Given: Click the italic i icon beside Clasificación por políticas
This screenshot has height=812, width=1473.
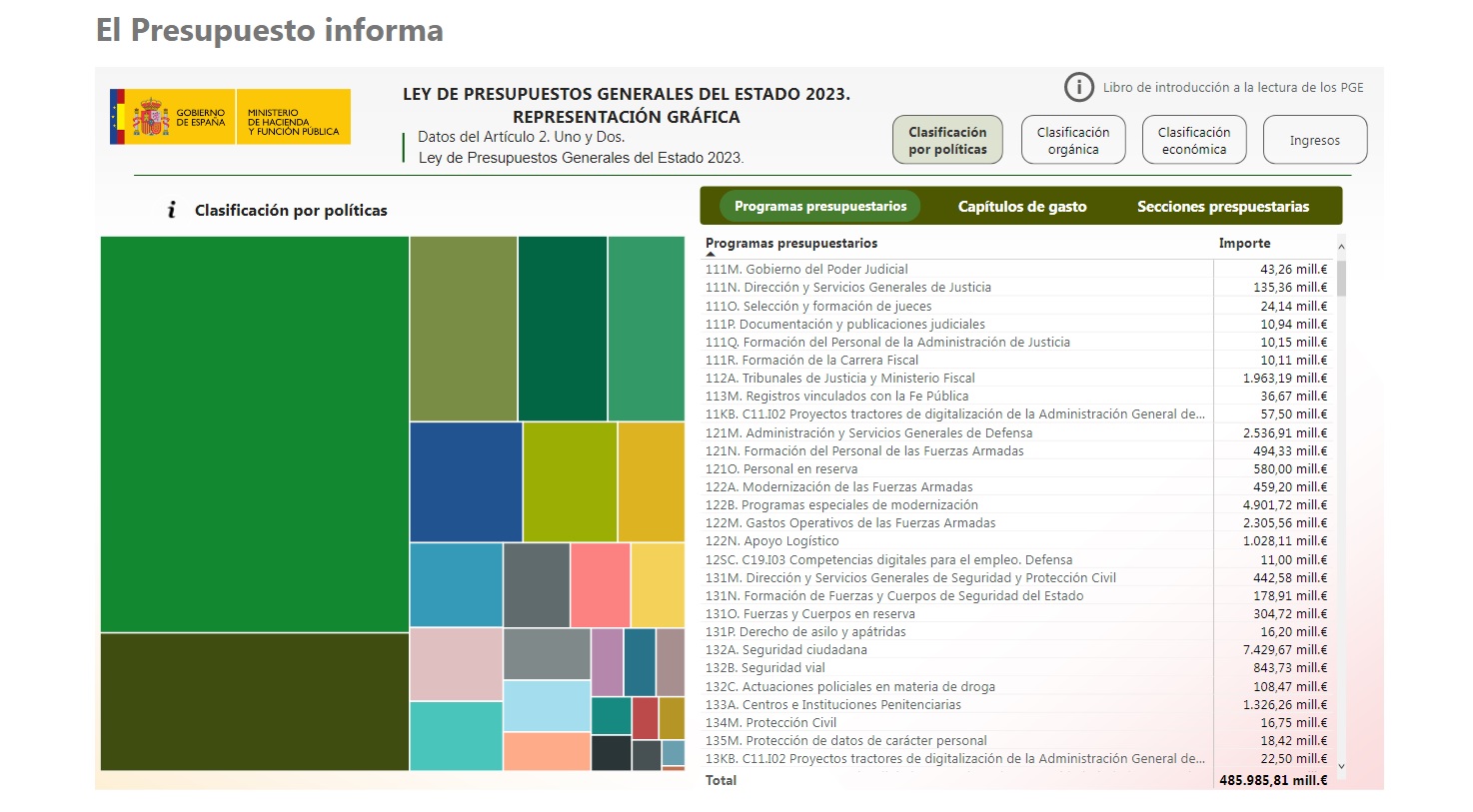Looking at the screenshot, I should pyautogui.click(x=172, y=210).
